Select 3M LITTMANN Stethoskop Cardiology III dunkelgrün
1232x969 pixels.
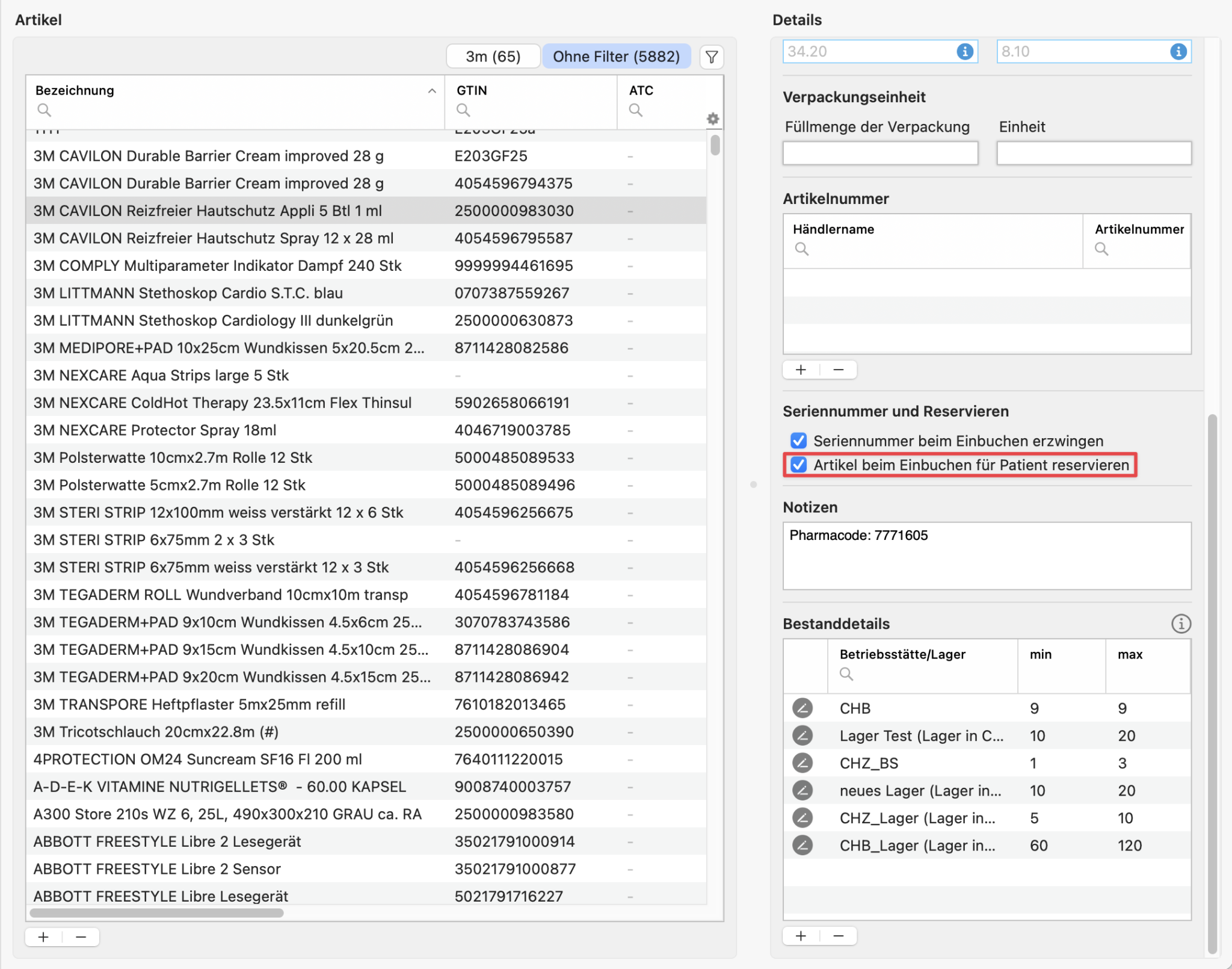click(366, 320)
